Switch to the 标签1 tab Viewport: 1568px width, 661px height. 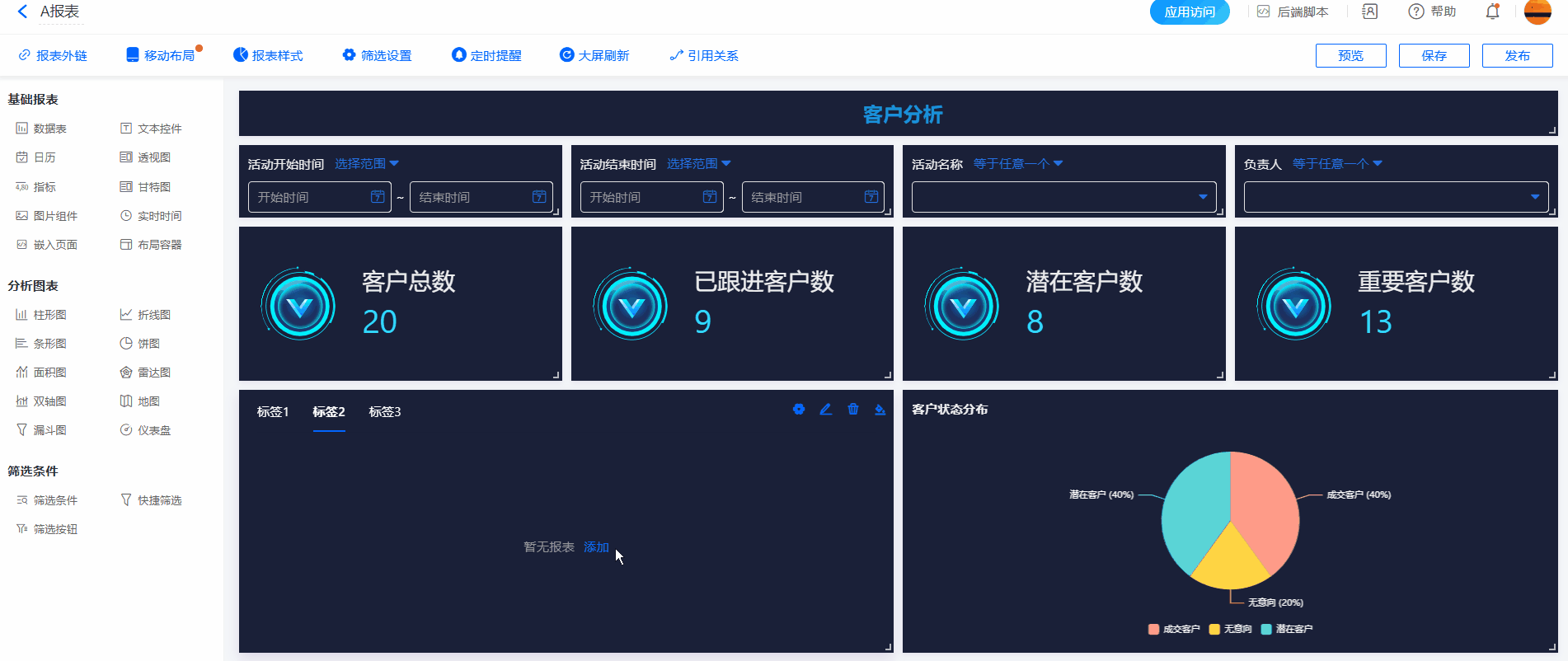tap(273, 412)
